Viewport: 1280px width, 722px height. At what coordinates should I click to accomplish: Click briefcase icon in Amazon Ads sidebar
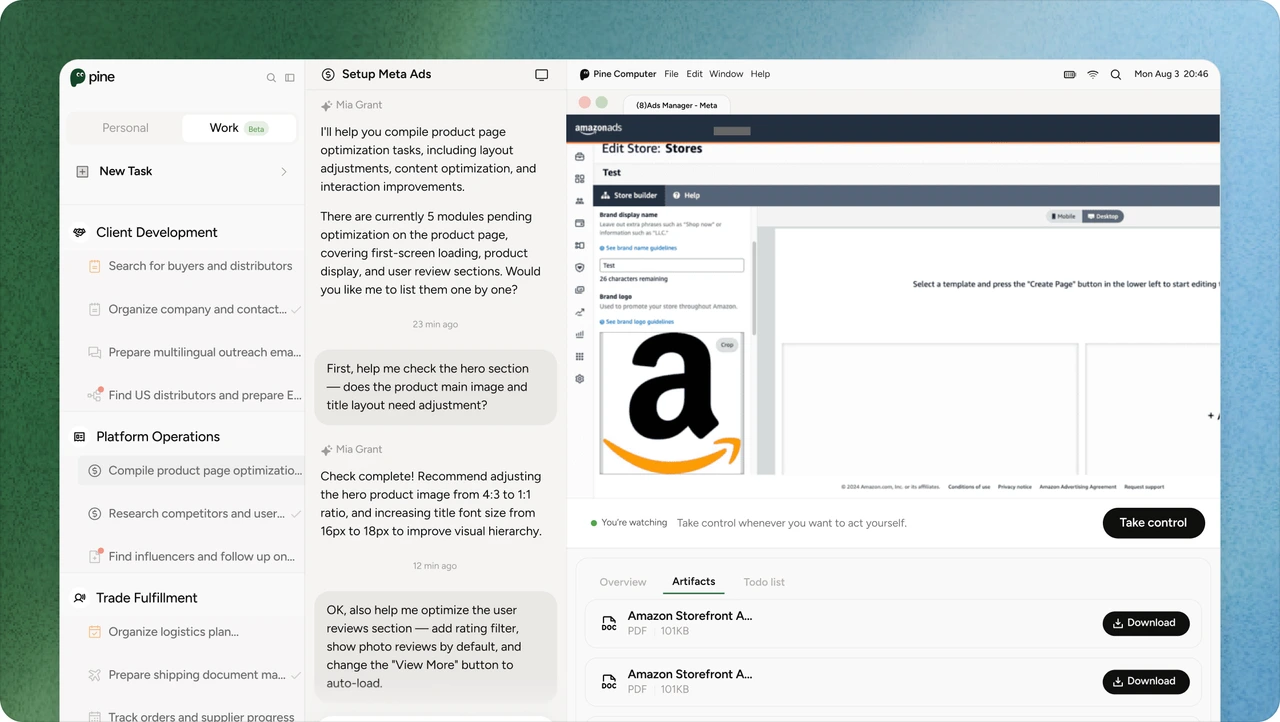pyautogui.click(x=580, y=157)
